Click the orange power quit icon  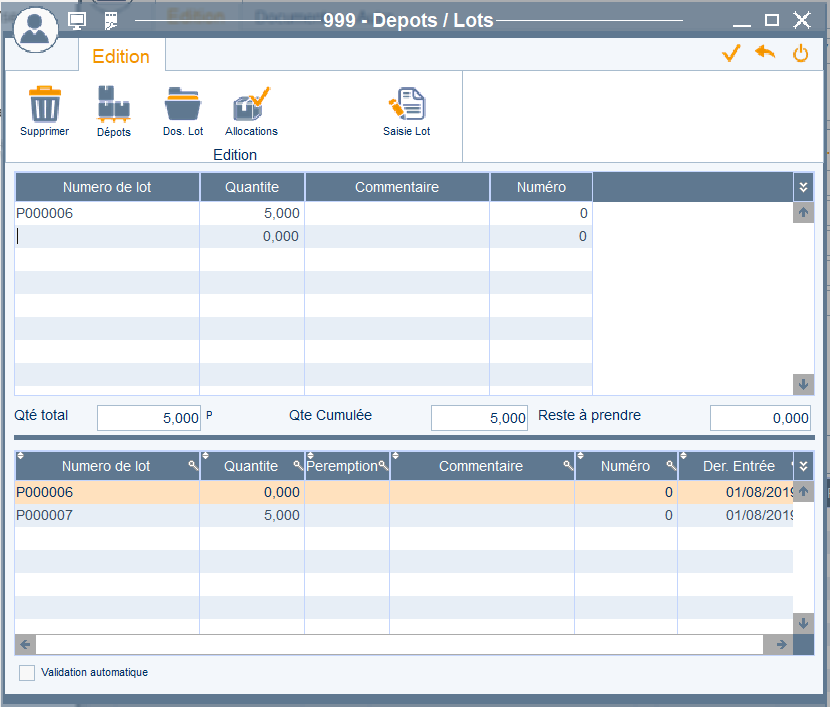coord(800,53)
